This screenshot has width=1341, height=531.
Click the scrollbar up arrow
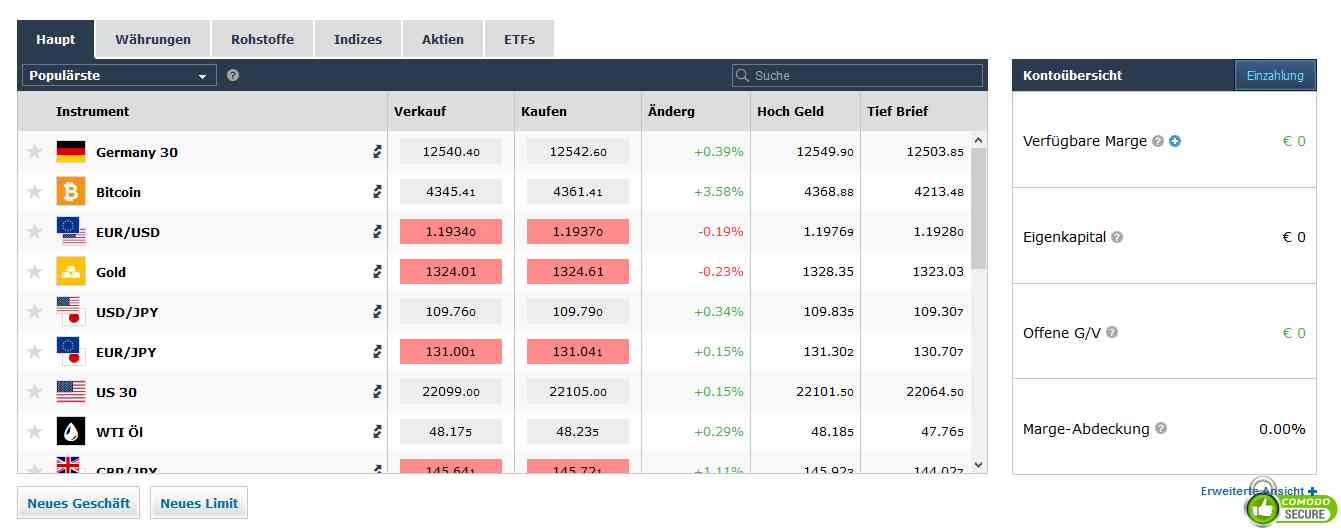click(978, 141)
